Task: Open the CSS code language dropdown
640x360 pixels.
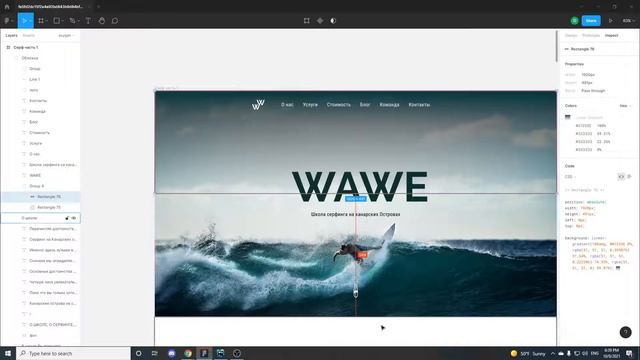Action: pyautogui.click(x=570, y=177)
